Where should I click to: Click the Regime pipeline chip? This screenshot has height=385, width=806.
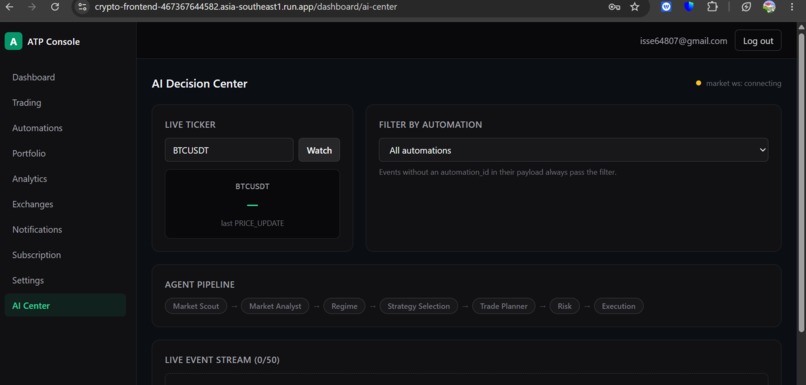[344, 306]
